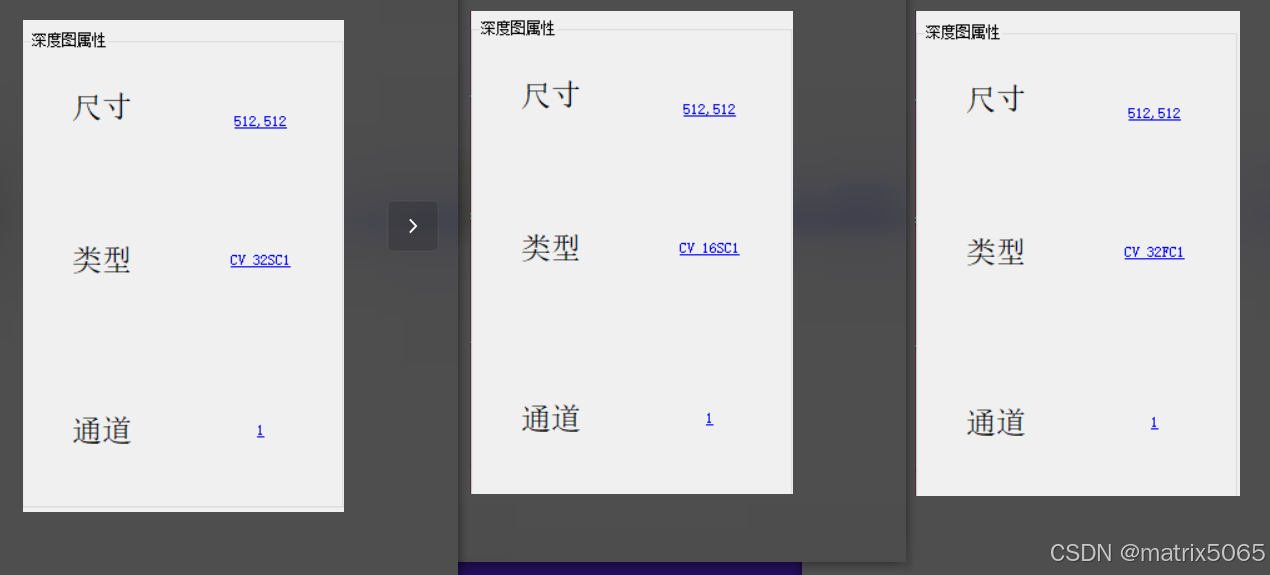
Task: Select the 通道 label in the CV_32SC1 panel
Action: point(102,430)
